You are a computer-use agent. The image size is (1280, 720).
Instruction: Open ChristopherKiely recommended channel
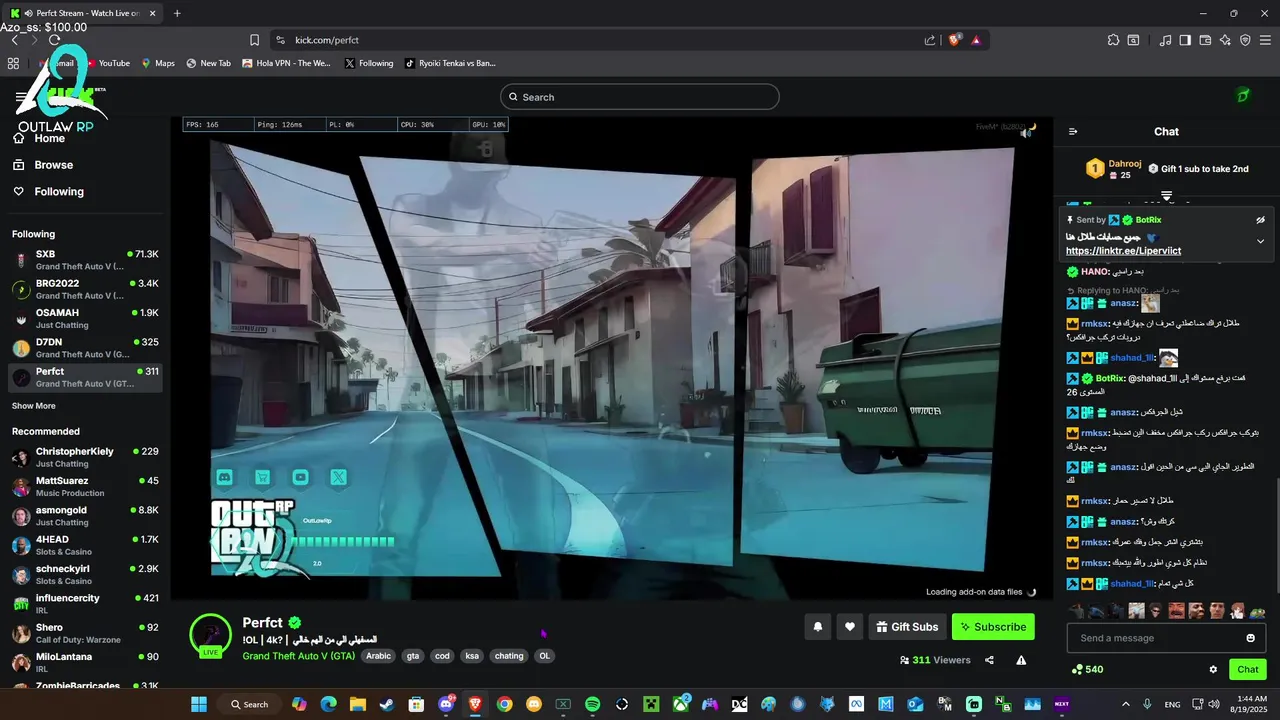tap(85, 457)
